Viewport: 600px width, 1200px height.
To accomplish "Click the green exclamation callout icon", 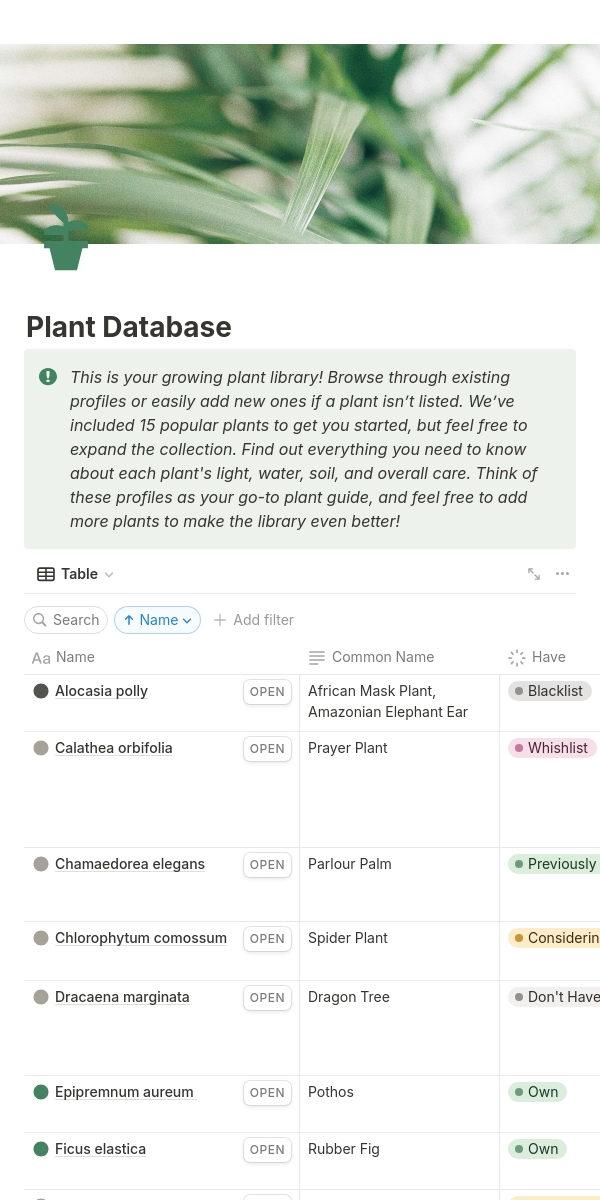I will tap(48, 377).
